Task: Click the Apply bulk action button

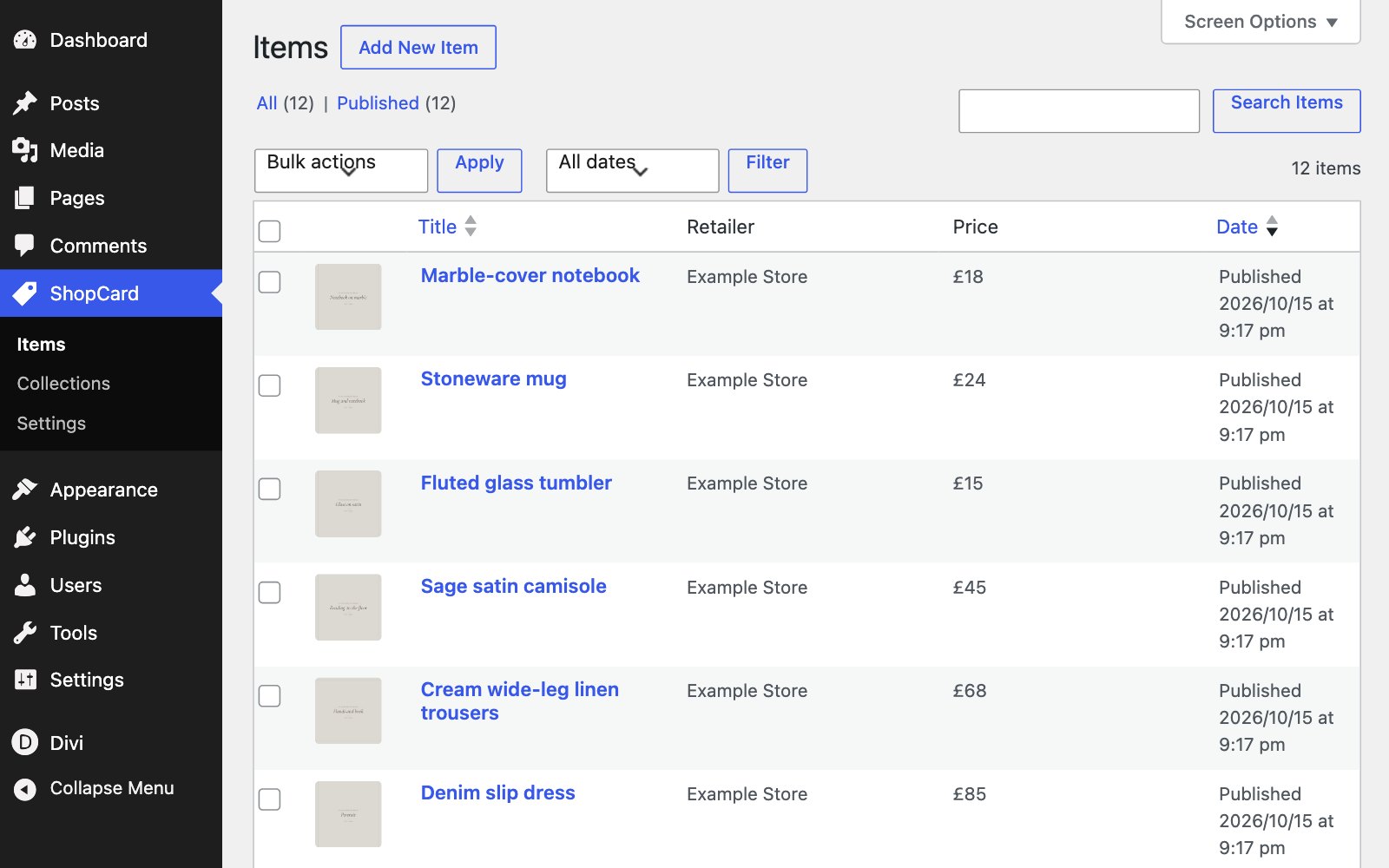Action: tap(479, 170)
